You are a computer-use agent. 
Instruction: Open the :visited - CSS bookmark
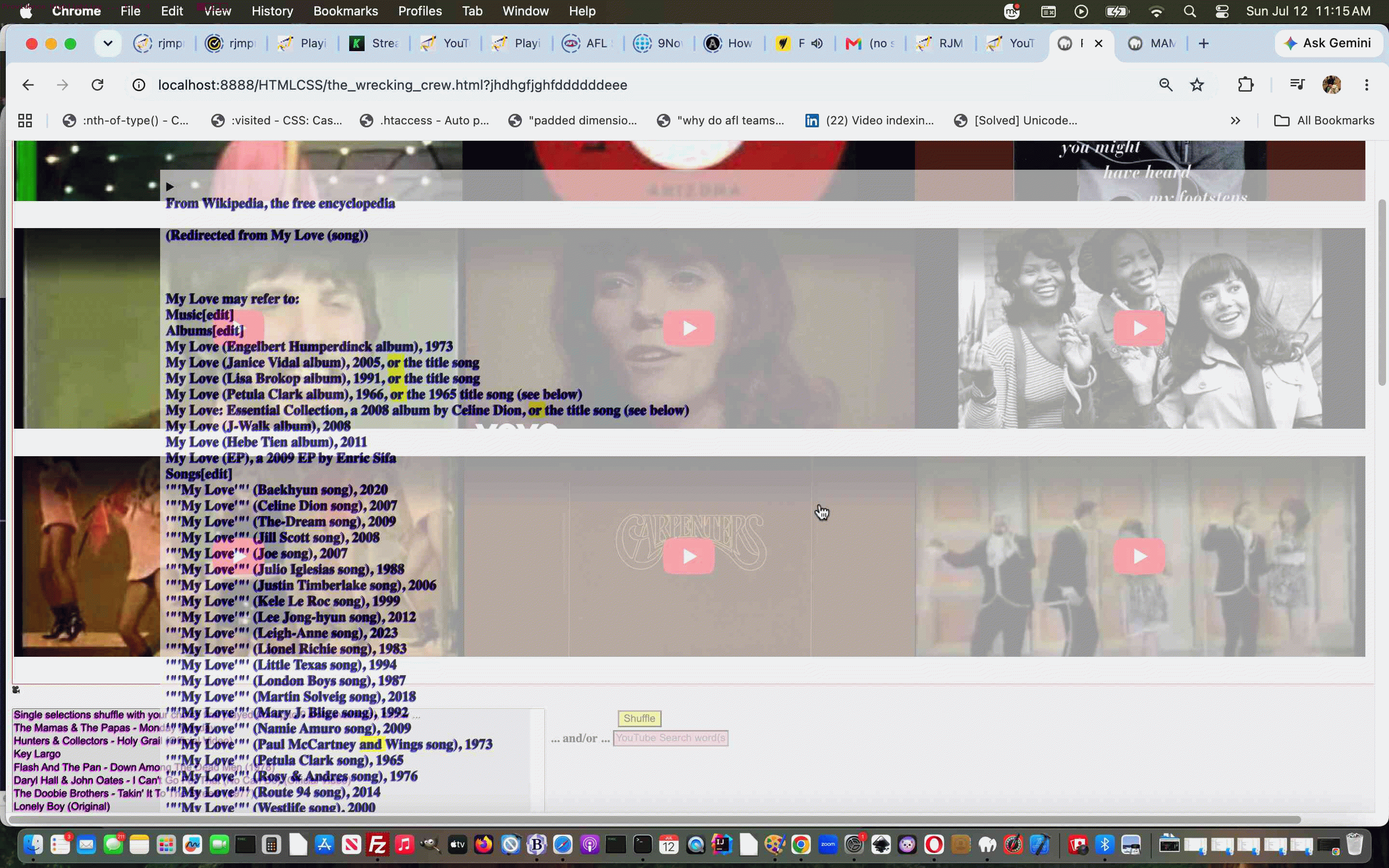coord(277,121)
